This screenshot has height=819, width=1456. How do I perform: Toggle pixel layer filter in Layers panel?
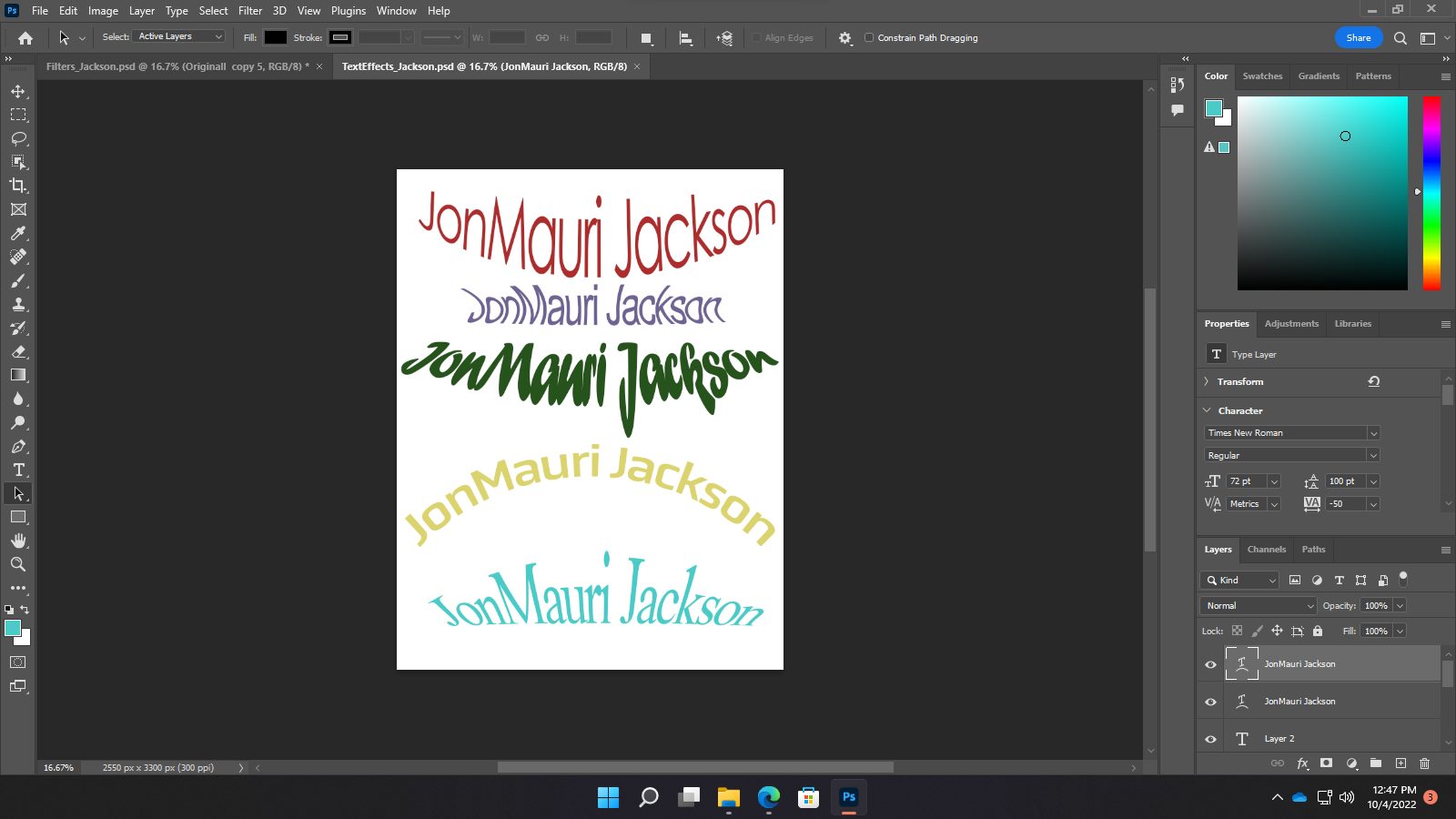point(1295,580)
